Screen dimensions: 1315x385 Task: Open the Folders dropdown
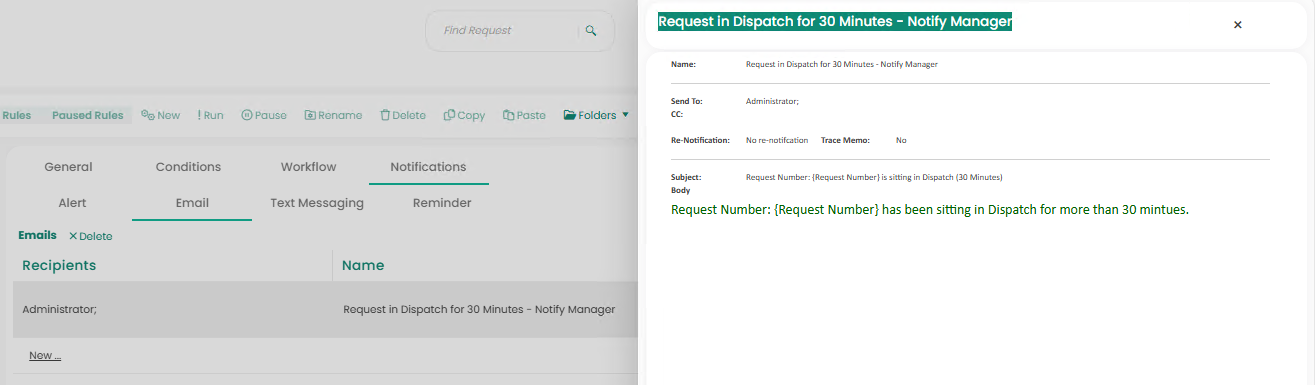[x=597, y=115]
